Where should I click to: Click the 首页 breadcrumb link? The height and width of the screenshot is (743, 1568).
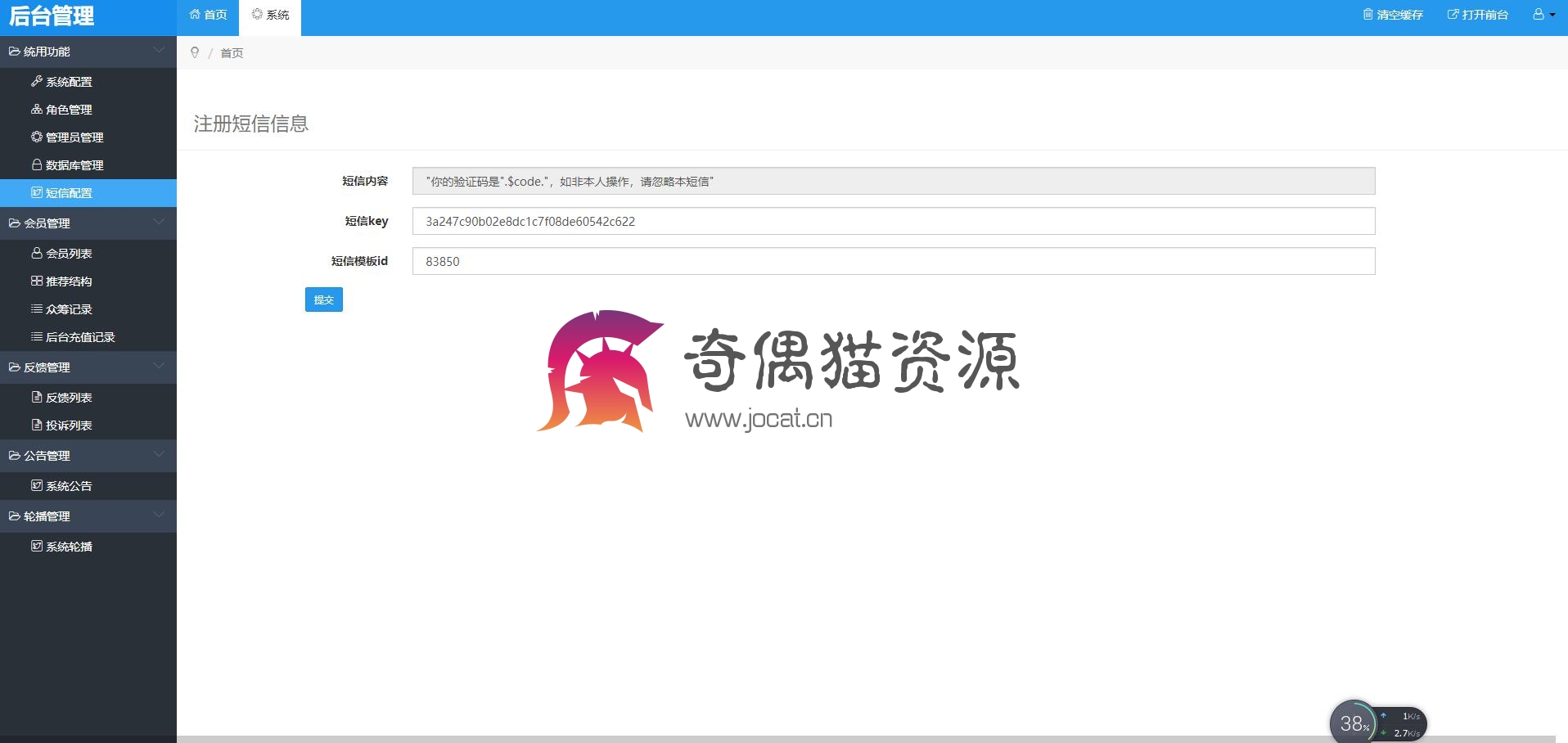pos(232,53)
